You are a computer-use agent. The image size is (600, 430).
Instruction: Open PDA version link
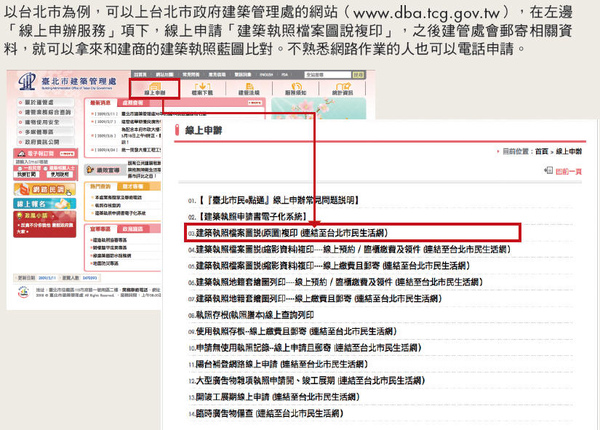point(285,75)
